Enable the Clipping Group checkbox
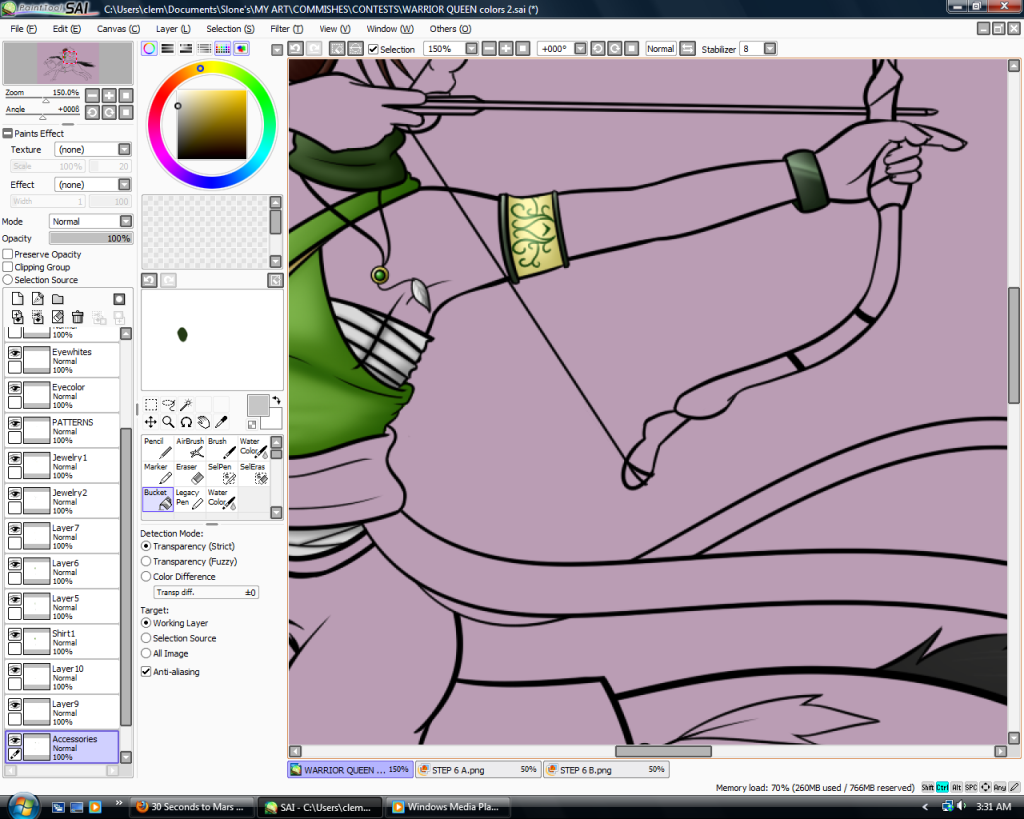1024x819 pixels. (x=8, y=267)
